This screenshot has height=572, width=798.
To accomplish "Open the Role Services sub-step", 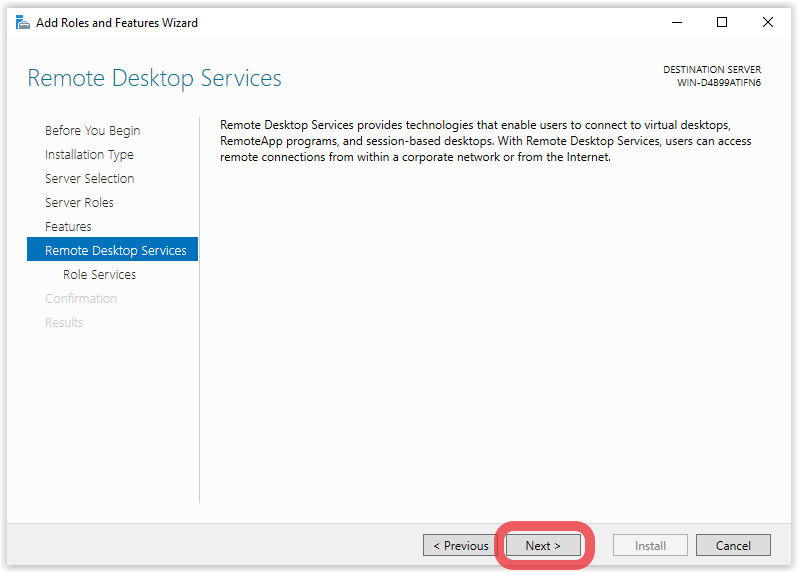I will 99,274.
